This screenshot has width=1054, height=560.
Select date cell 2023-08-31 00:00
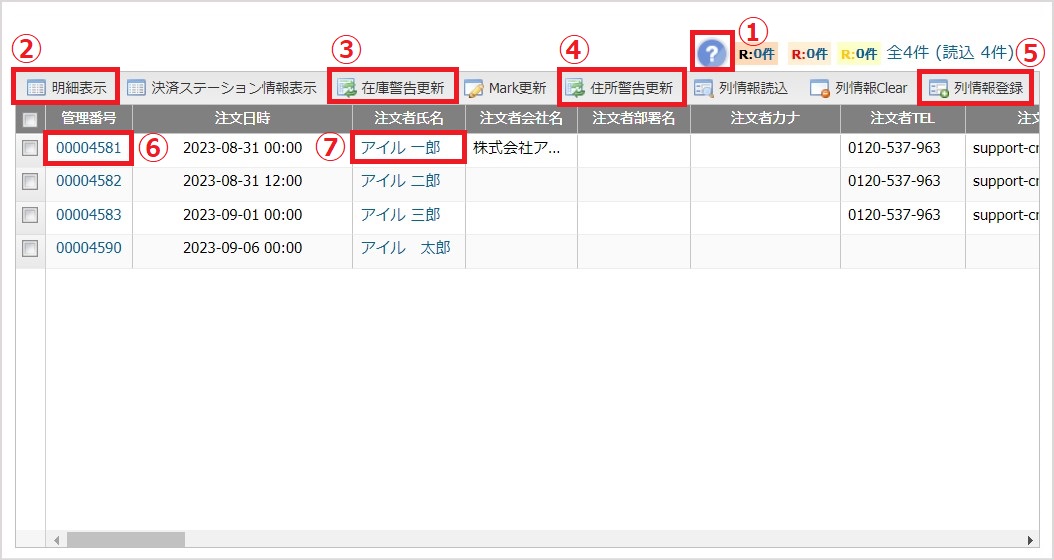[x=242, y=148]
